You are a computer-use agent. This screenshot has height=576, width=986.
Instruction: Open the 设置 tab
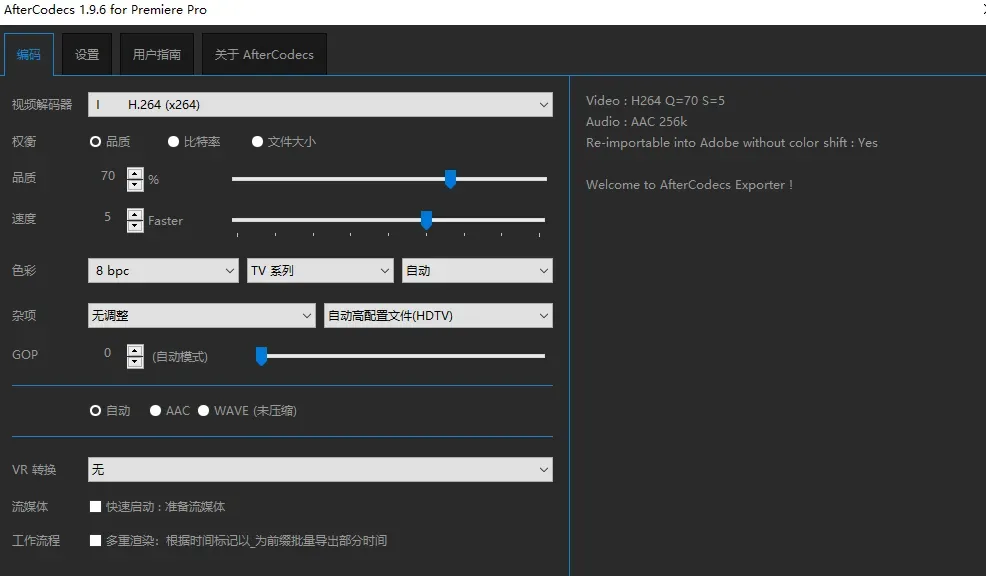[87, 55]
